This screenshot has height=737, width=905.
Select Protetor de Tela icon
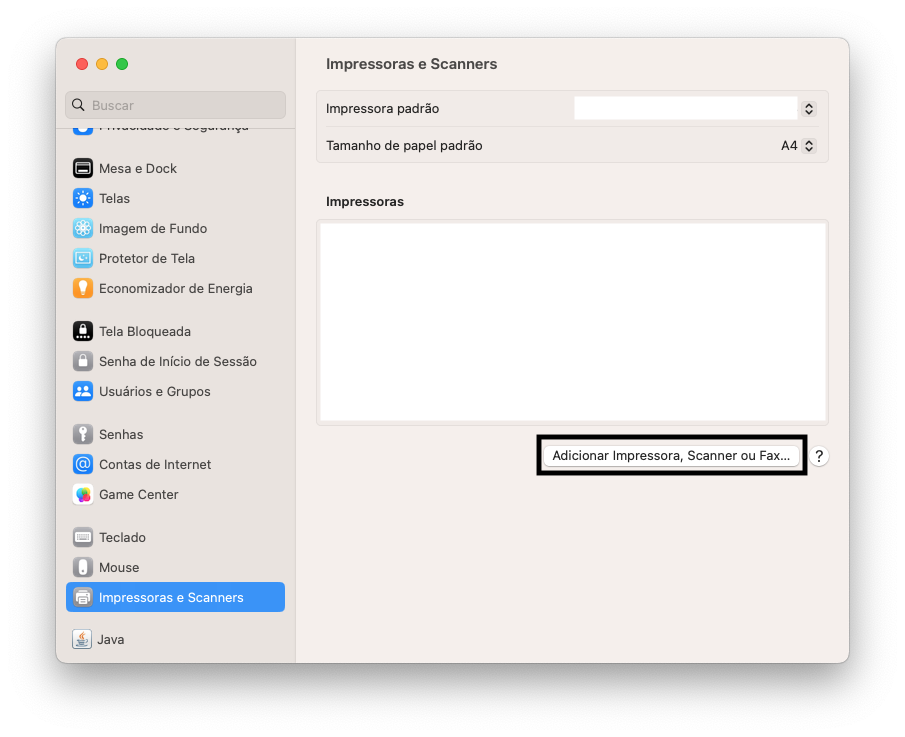pyautogui.click(x=83, y=258)
